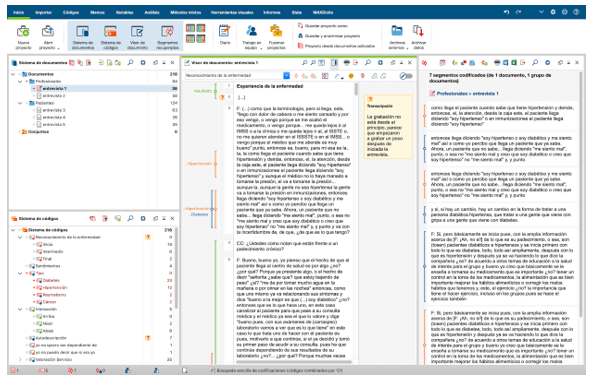Screen dimensions: 591x382
Task: Click settings gear in Sistema de documentos panel
Action: coord(143,63)
